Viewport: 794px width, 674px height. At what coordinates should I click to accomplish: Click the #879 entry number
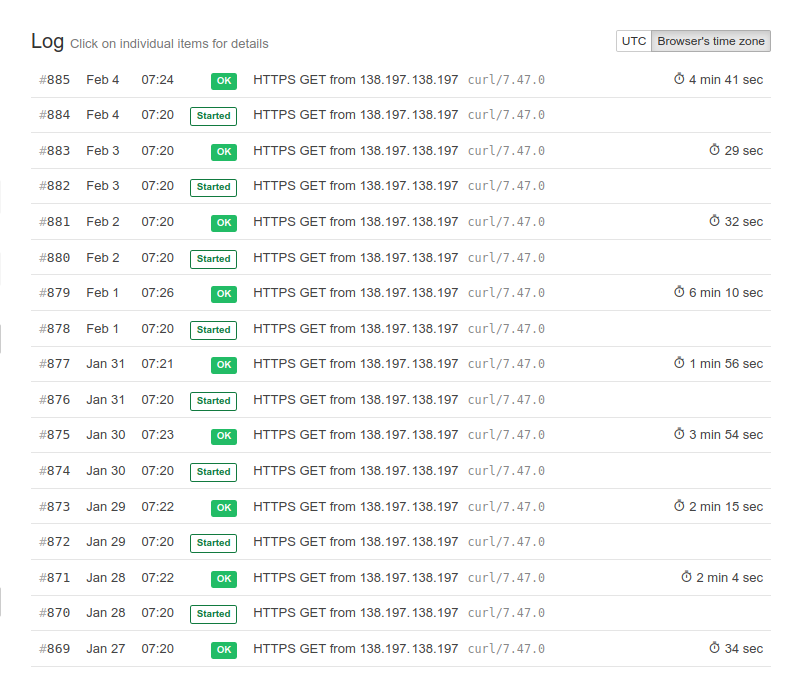pos(55,293)
